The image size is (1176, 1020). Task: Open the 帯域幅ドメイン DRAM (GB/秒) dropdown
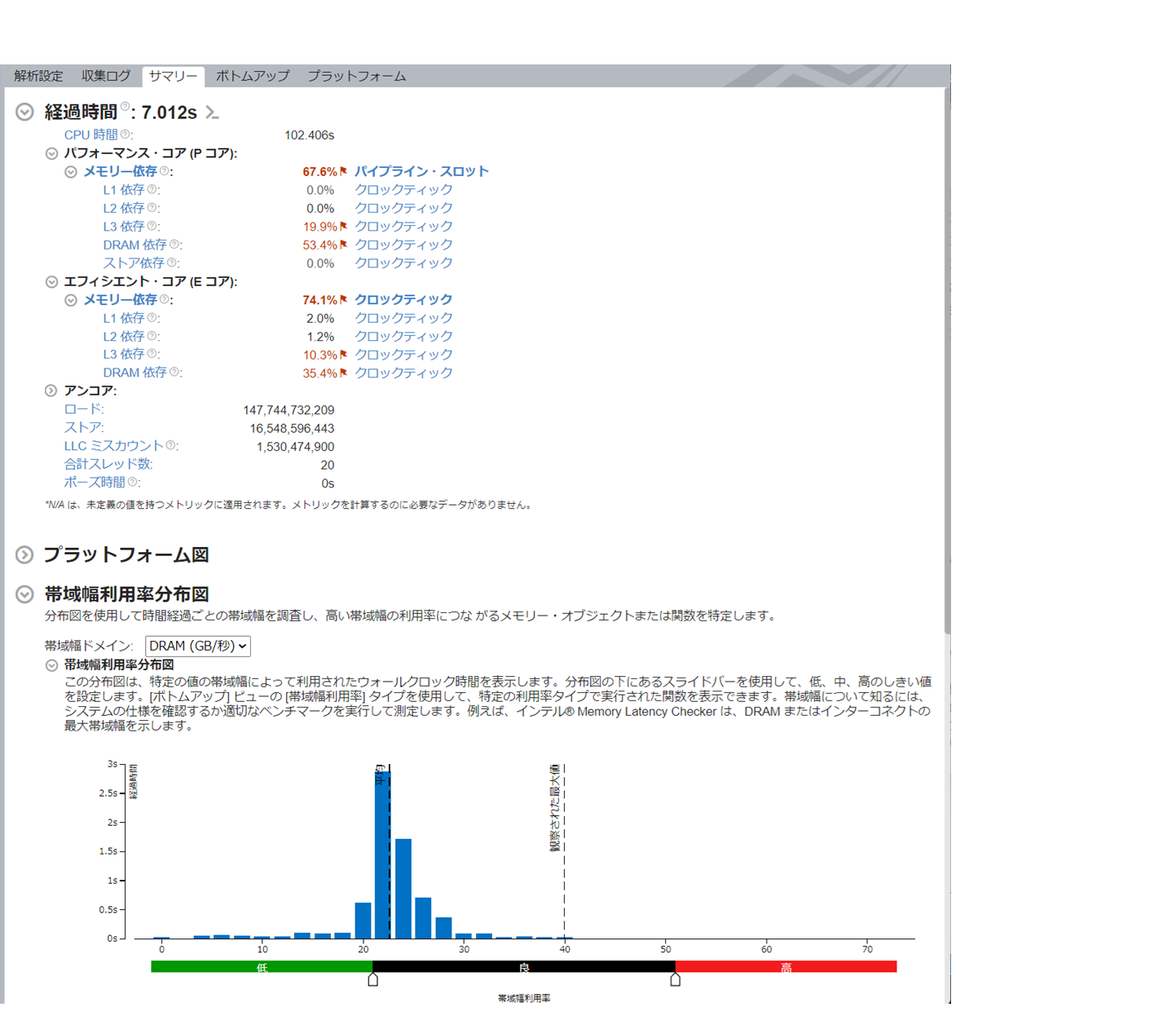(197, 646)
